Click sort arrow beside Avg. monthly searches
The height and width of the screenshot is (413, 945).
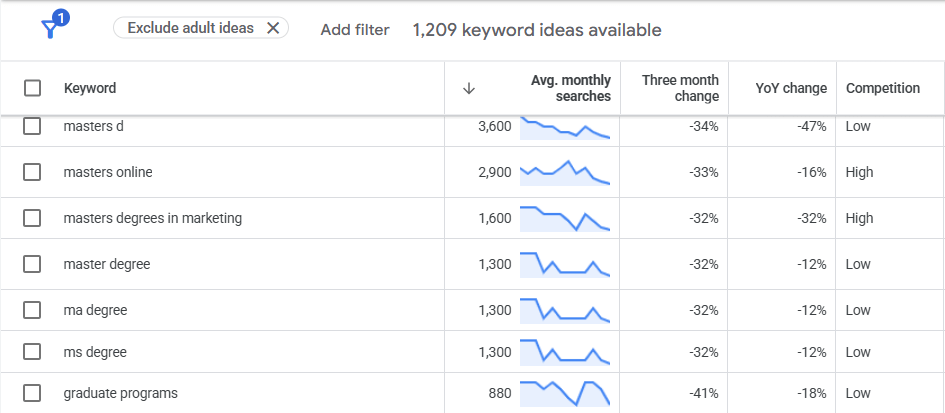(x=469, y=89)
